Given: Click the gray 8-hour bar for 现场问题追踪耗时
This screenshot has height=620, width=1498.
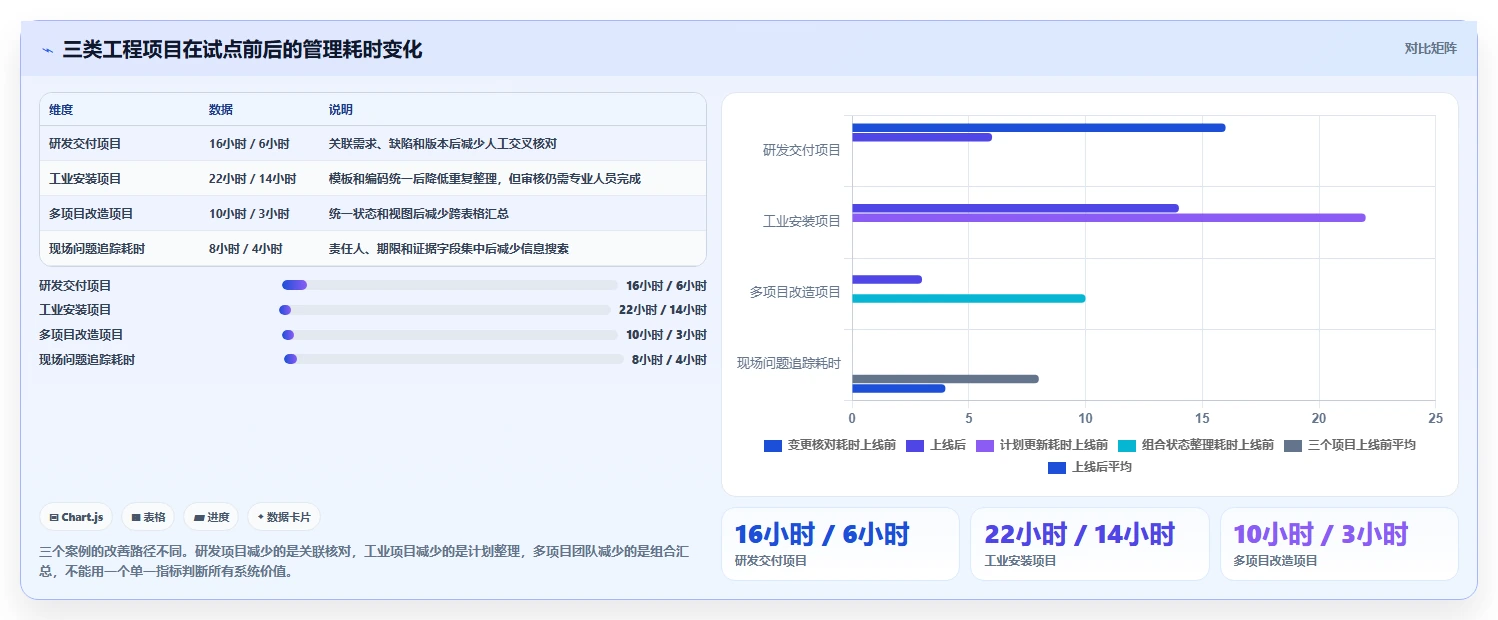Looking at the screenshot, I should (945, 379).
